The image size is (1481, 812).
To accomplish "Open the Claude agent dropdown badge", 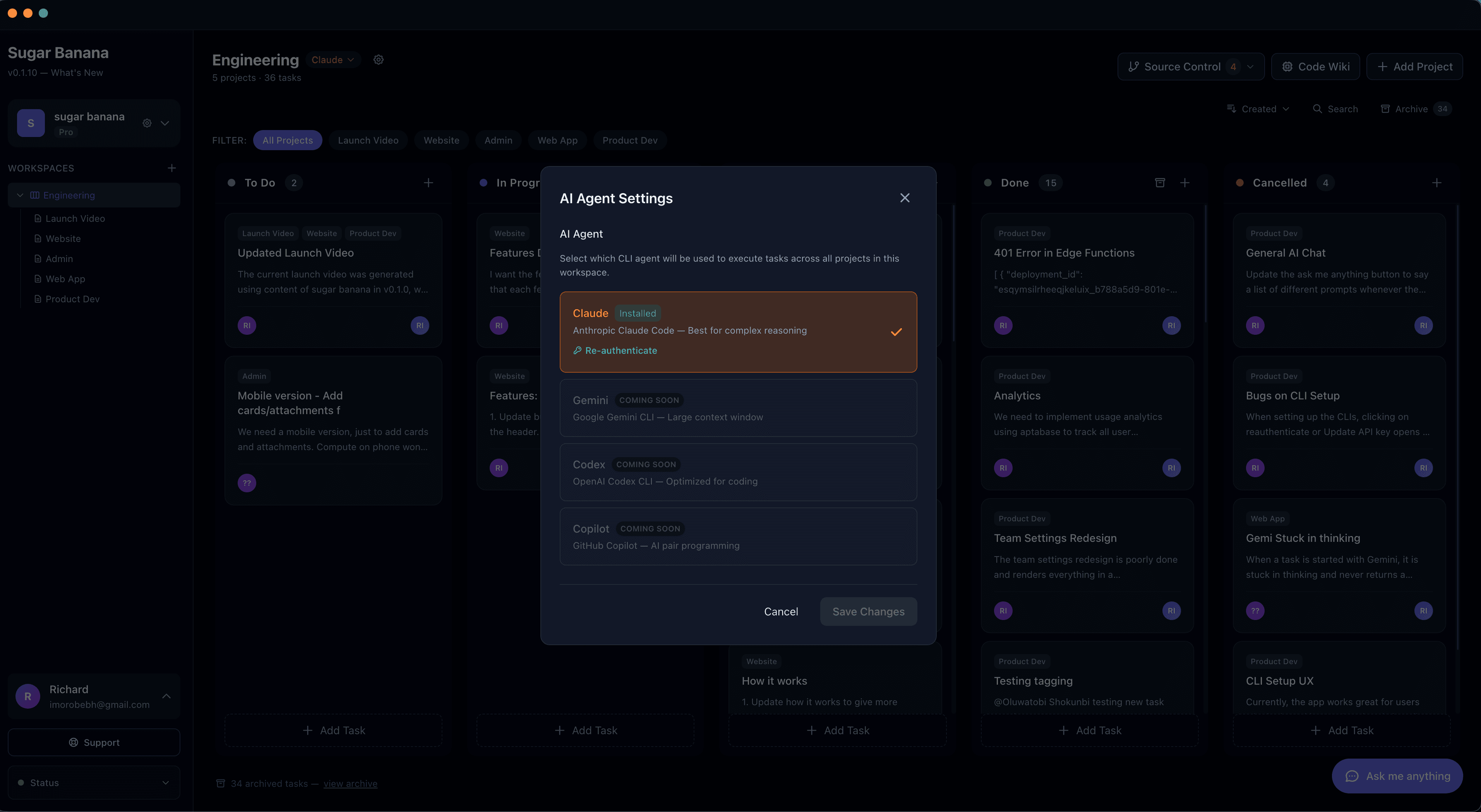I will [x=333, y=60].
